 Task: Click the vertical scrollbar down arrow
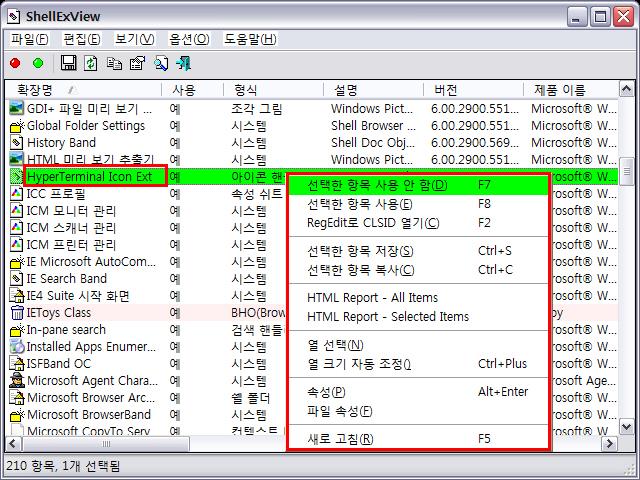pyautogui.click(x=627, y=427)
